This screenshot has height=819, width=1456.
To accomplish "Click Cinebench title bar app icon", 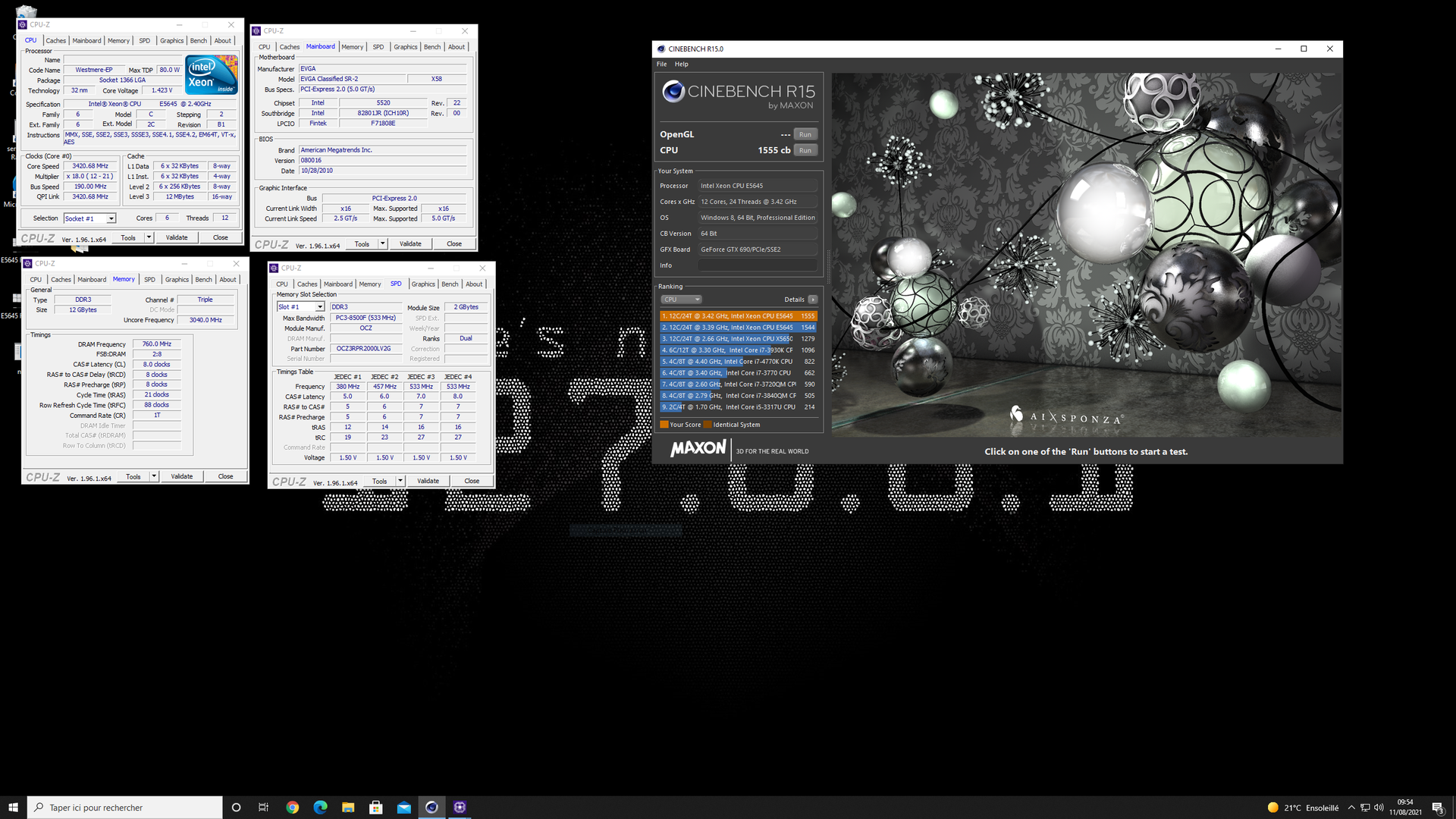I will point(661,49).
